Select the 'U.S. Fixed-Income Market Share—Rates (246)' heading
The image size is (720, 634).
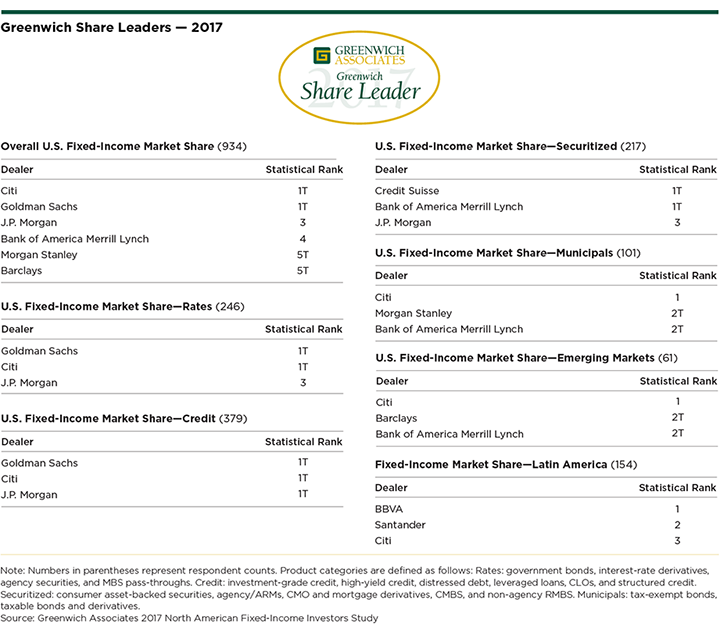(123, 307)
